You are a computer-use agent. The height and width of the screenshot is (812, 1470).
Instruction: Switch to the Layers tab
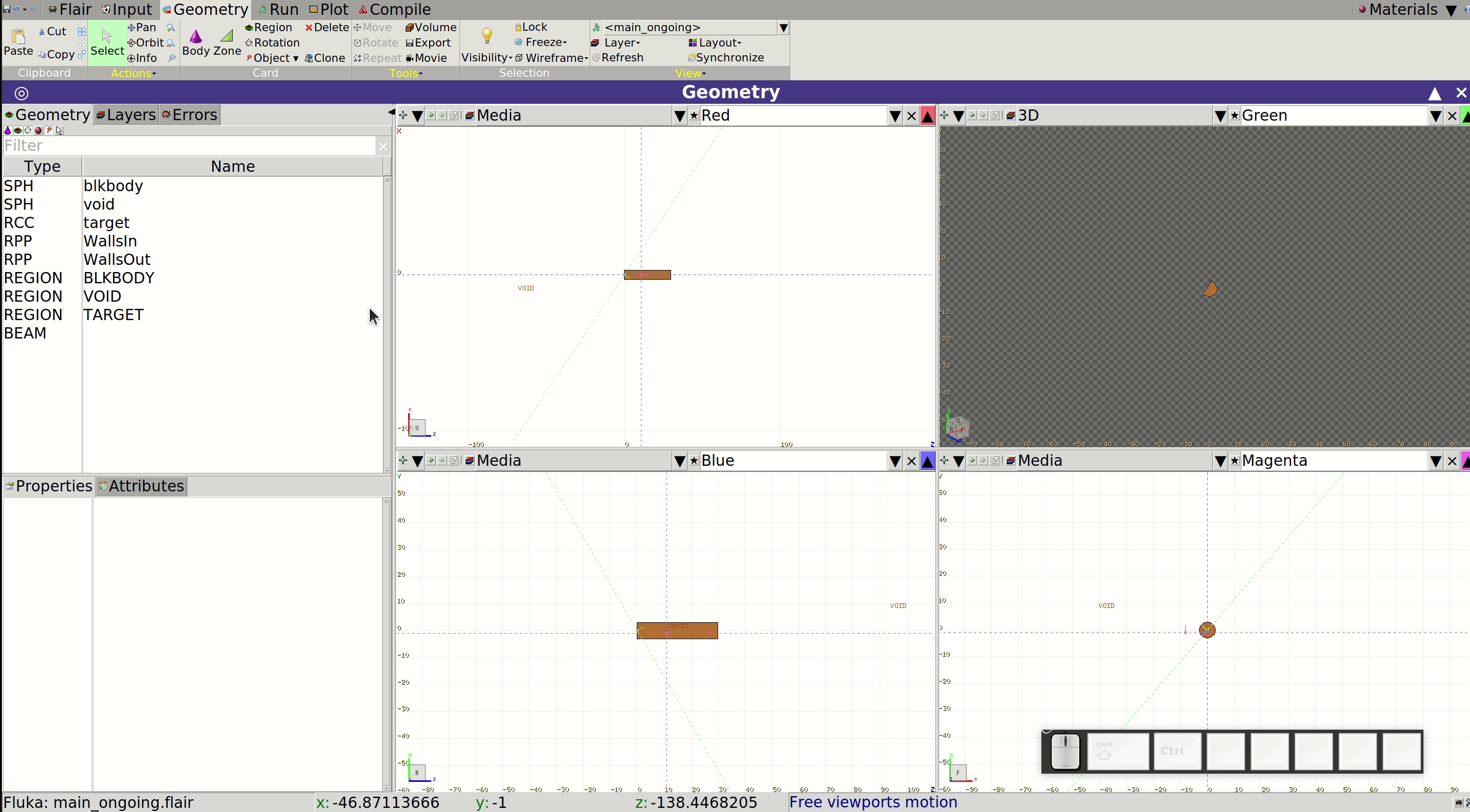pos(126,115)
